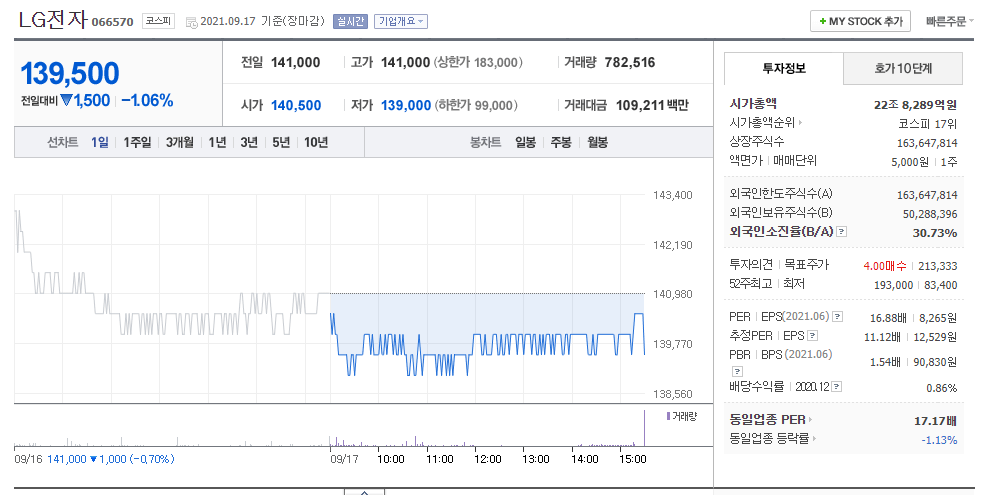This screenshot has width=994, height=495.
Task: Click the 0.86% dividend yield value
Action: click(x=941, y=388)
